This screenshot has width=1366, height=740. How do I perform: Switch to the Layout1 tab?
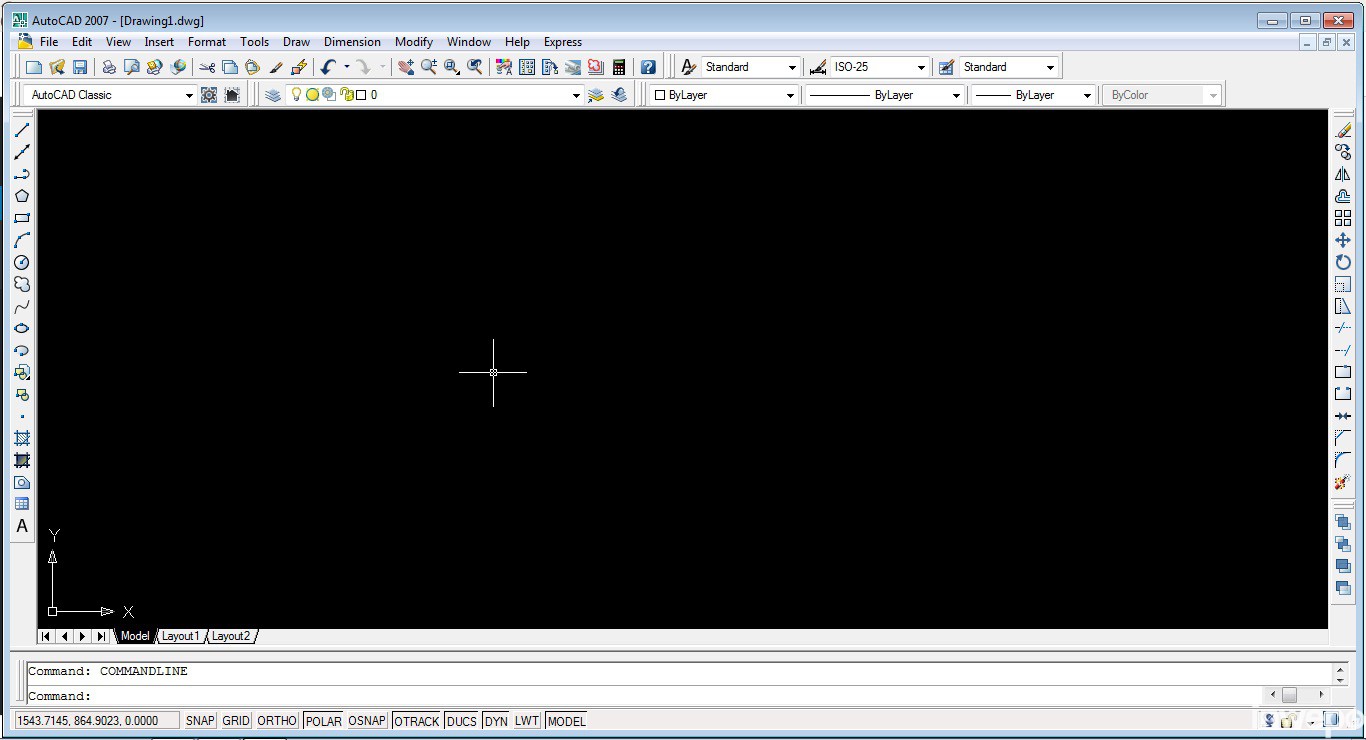[x=181, y=636]
